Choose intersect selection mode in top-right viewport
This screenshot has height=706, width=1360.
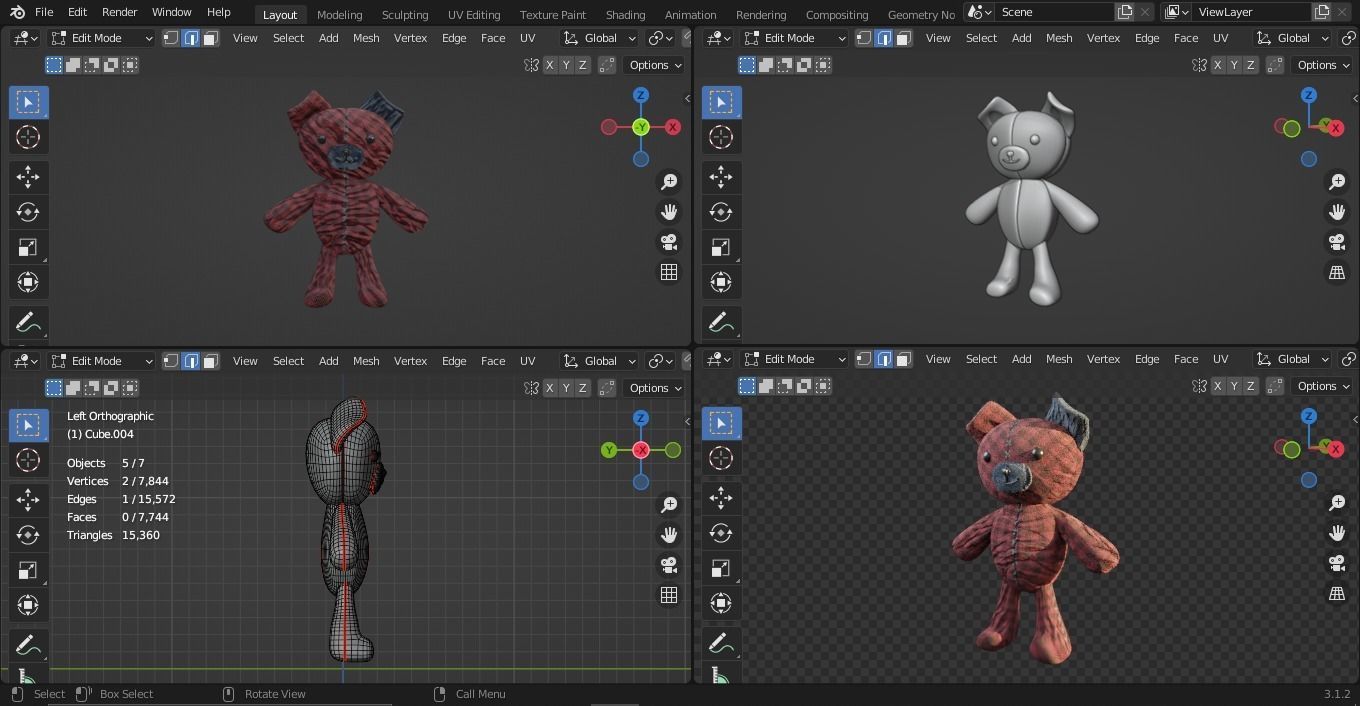(x=824, y=65)
